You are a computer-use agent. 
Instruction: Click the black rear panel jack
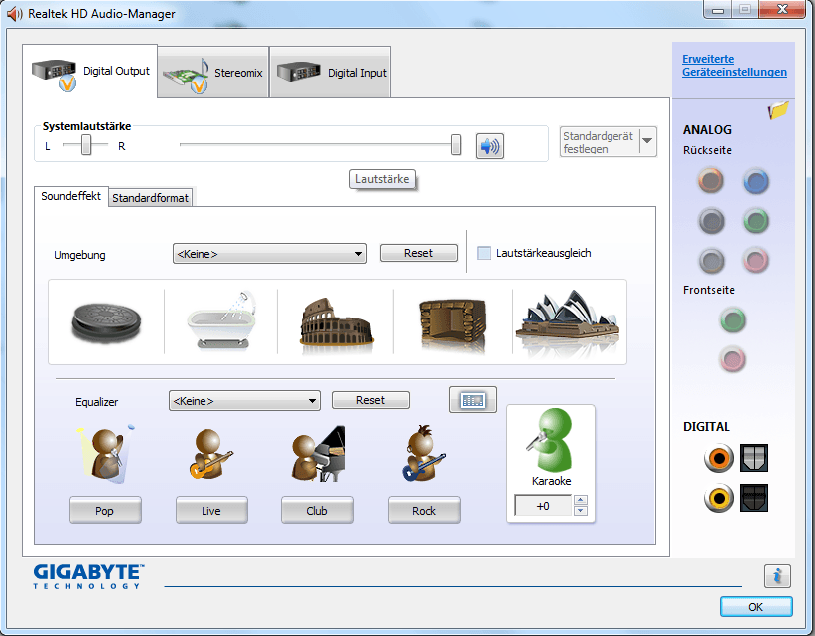coord(711,220)
